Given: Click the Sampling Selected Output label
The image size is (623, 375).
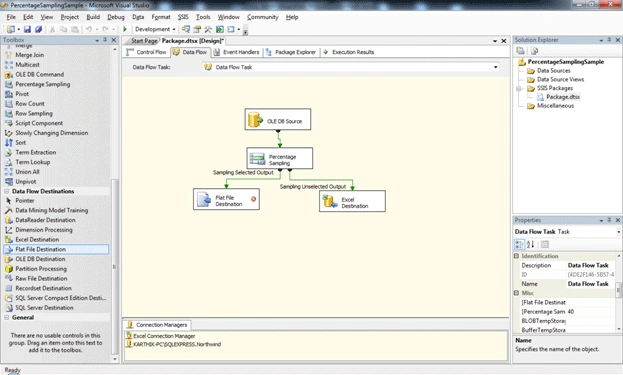Looking at the screenshot, I should click(x=243, y=172).
